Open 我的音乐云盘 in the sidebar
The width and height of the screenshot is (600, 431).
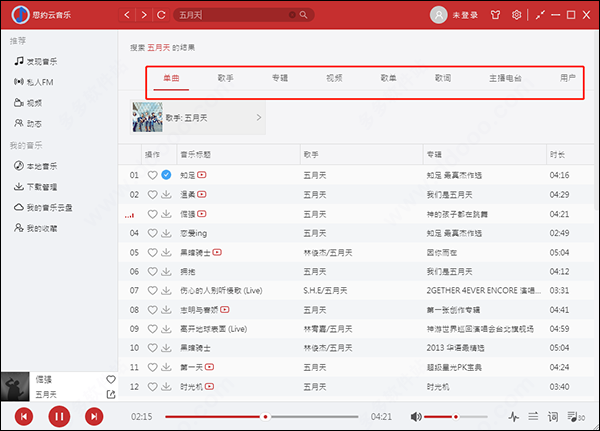point(43,207)
